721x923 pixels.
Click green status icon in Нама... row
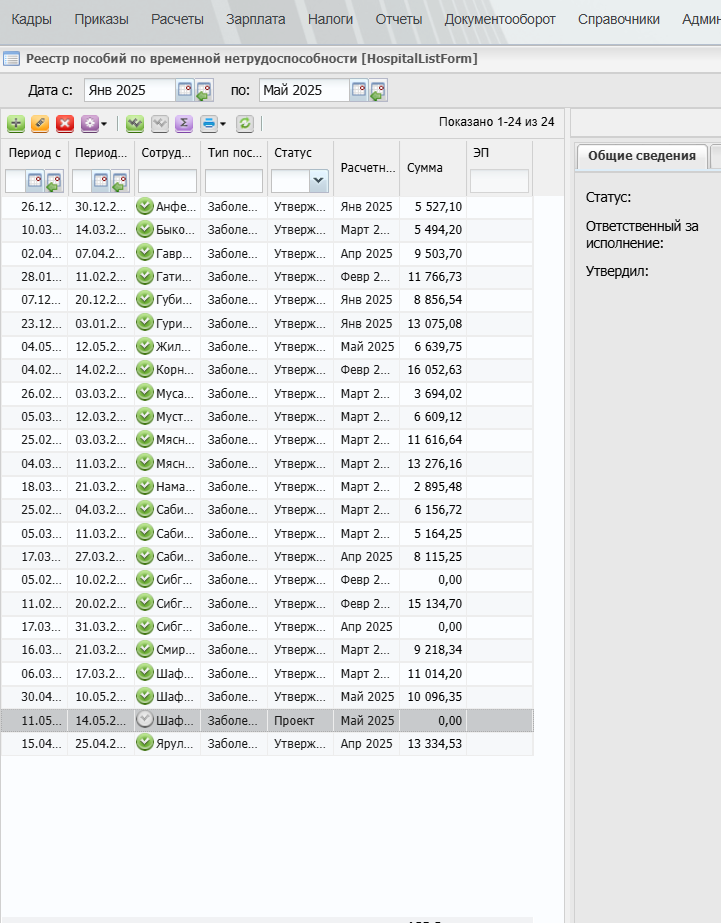point(145,486)
